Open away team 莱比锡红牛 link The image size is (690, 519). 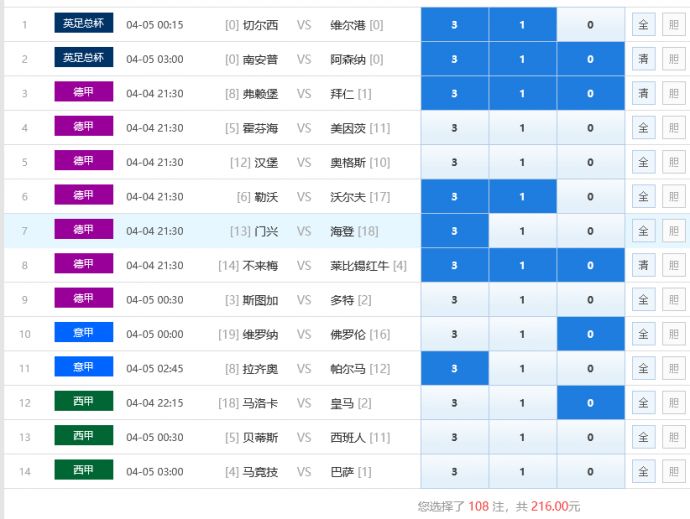pyautogui.click(x=360, y=266)
